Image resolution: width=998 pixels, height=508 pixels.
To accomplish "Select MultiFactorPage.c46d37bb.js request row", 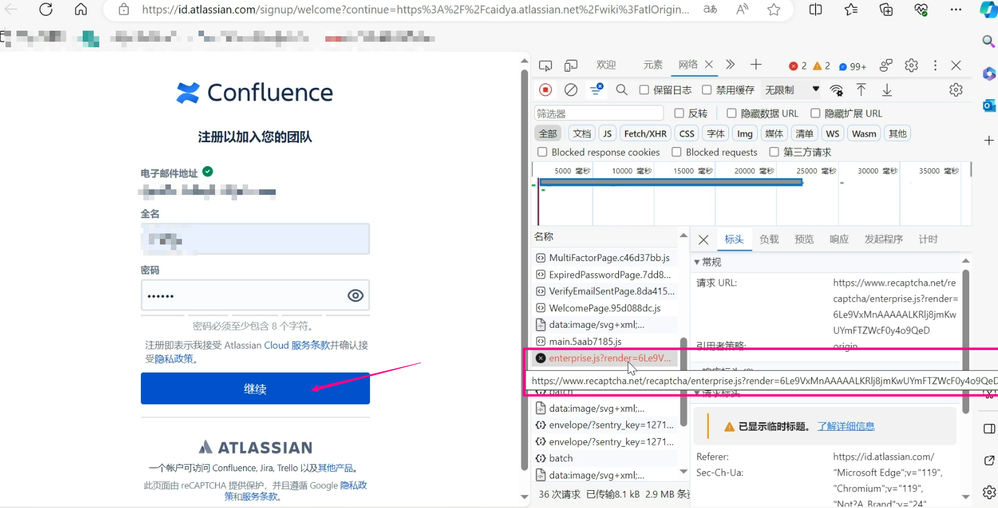I will [x=603, y=258].
